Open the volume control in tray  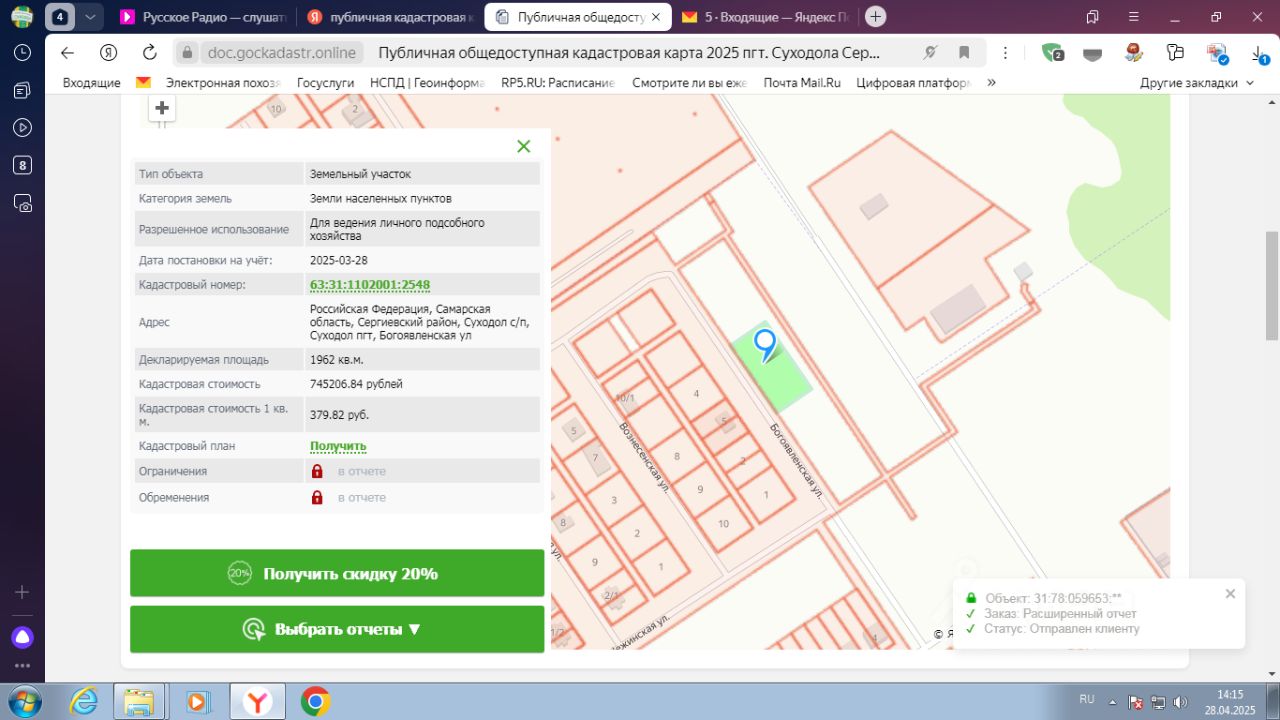point(1181,701)
